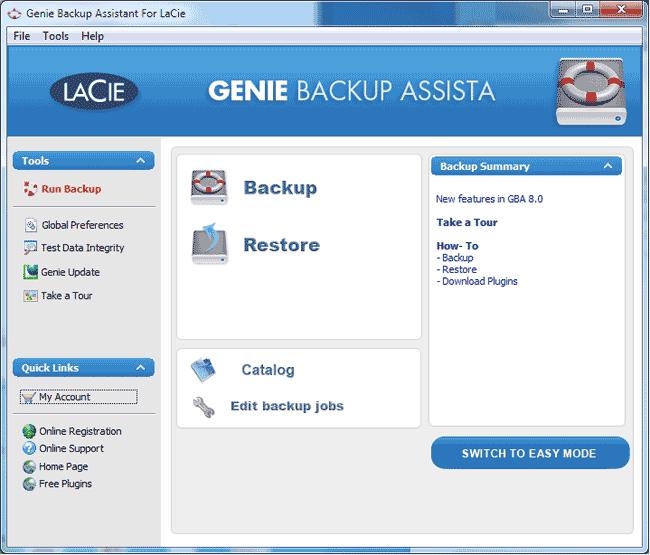The image size is (650, 555).
Task: Open the File menu
Action: [22, 36]
